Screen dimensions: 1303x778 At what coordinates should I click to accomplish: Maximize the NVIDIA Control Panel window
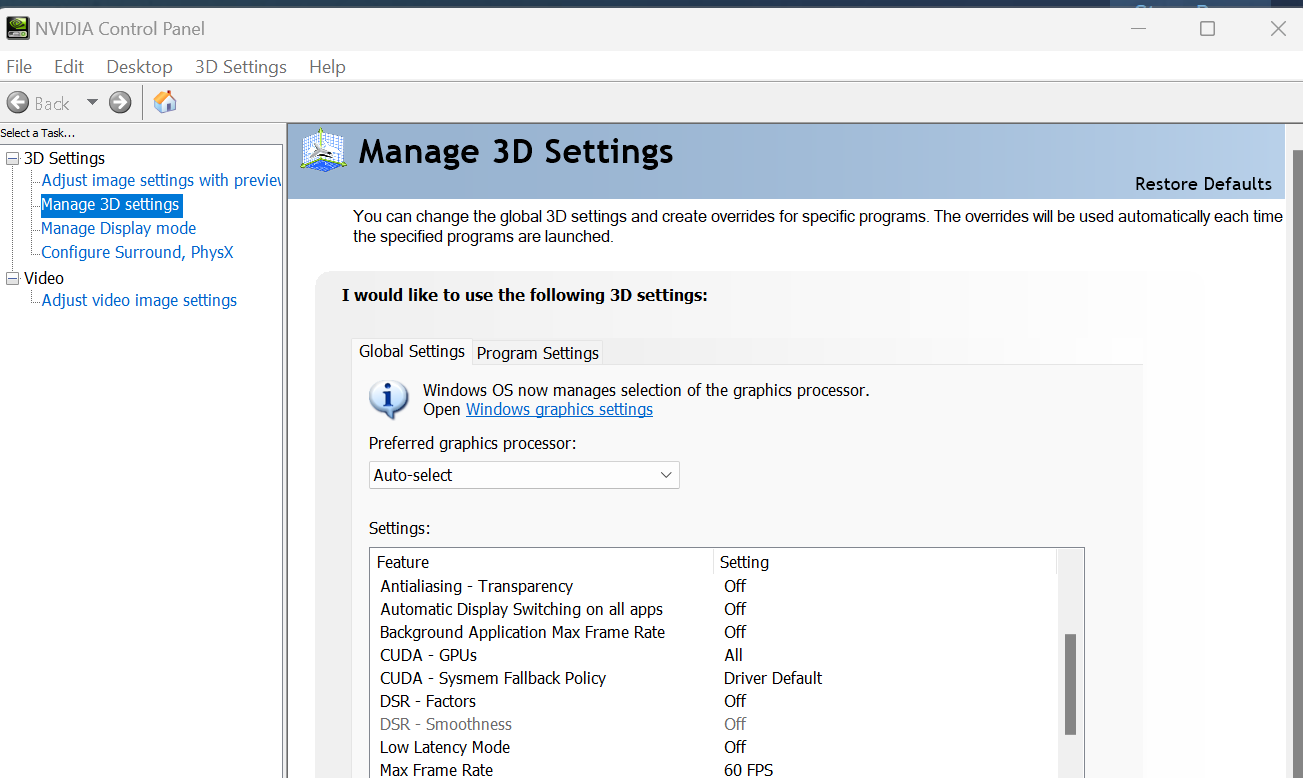coord(1207,28)
